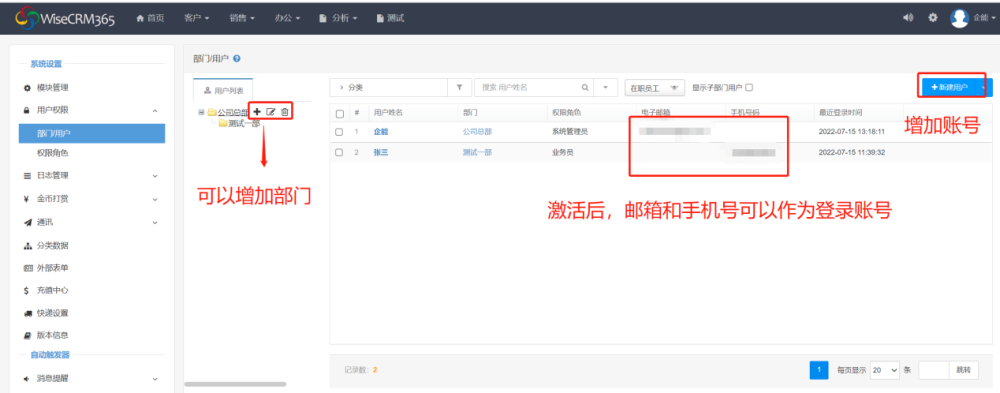Viewport: 1000px width, 393px height.
Task: Open the sound notification speaker icon
Action: [x=908, y=18]
